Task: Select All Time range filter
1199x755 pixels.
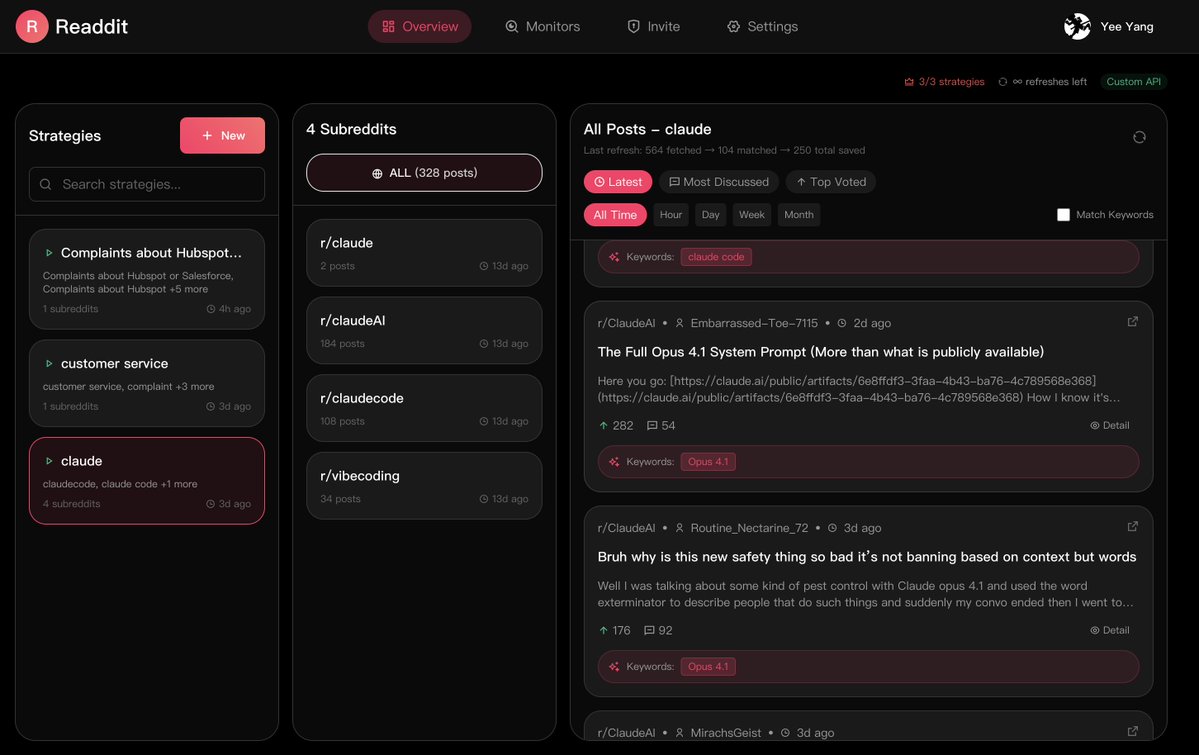Action: pyautogui.click(x=615, y=215)
